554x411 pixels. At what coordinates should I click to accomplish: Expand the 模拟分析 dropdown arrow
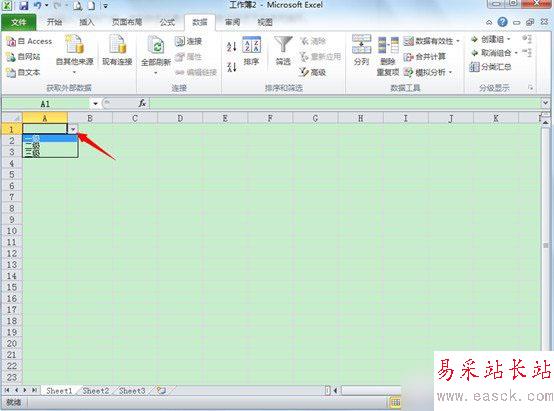click(450, 72)
